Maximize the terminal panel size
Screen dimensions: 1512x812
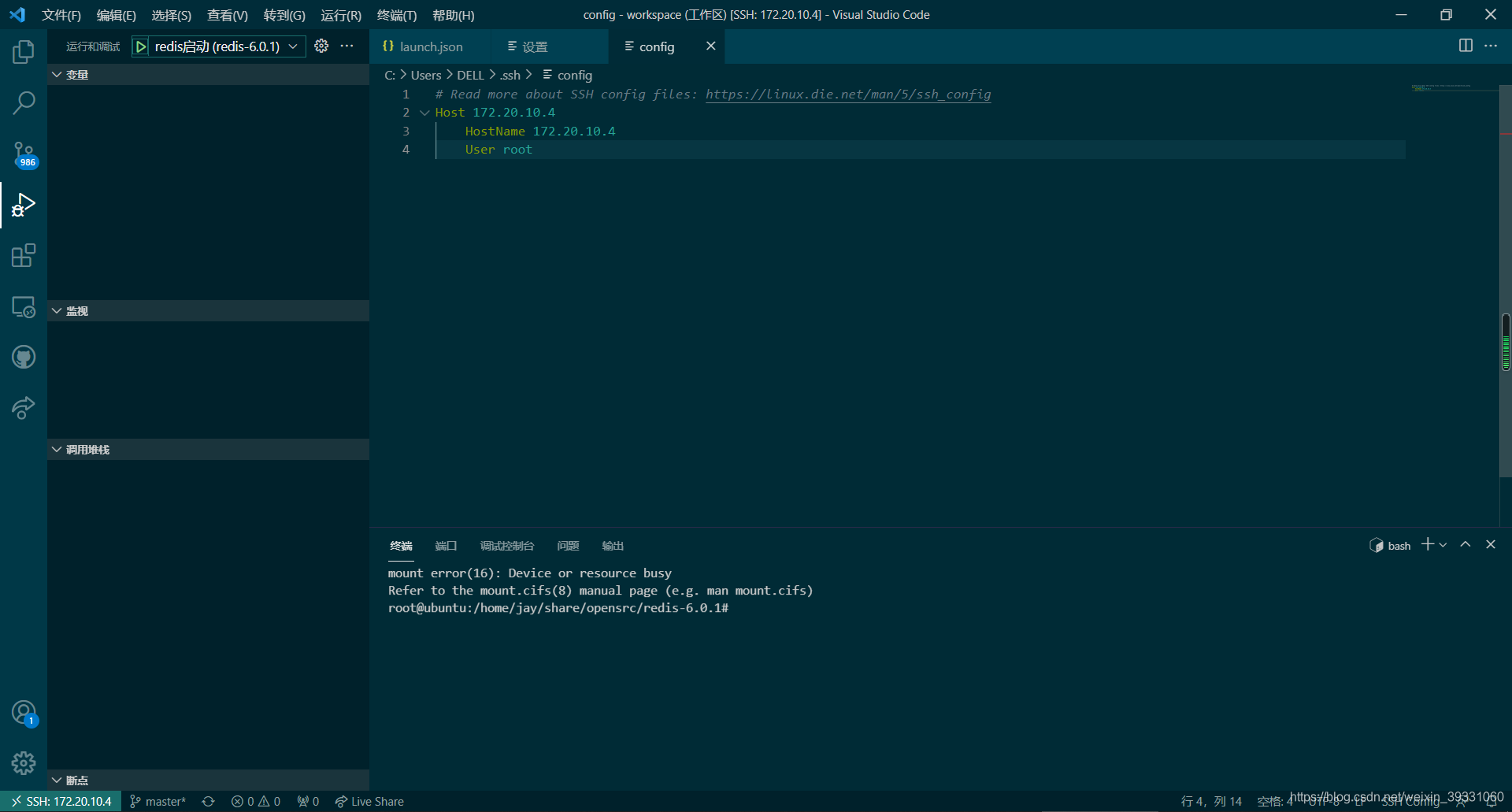point(1466,544)
